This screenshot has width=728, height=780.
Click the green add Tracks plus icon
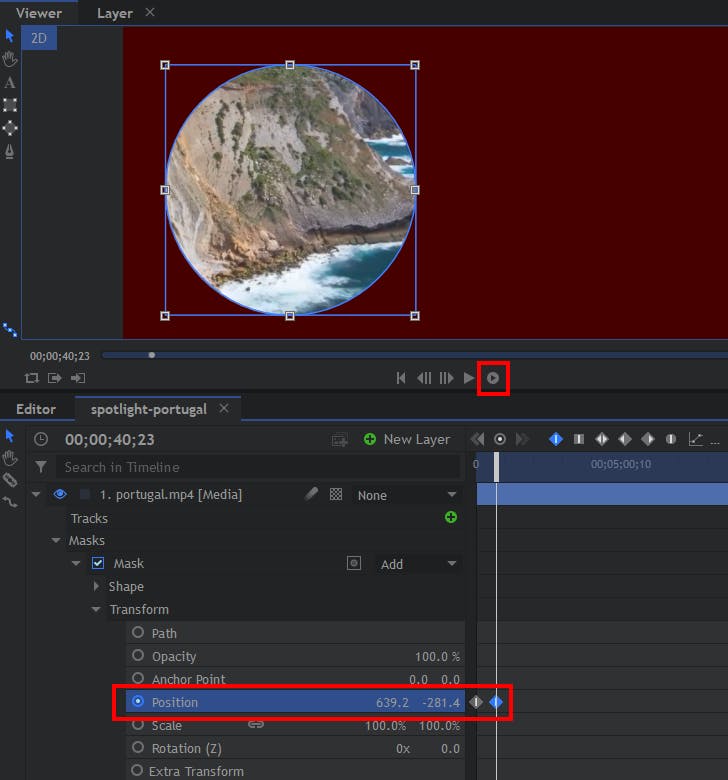click(450, 517)
